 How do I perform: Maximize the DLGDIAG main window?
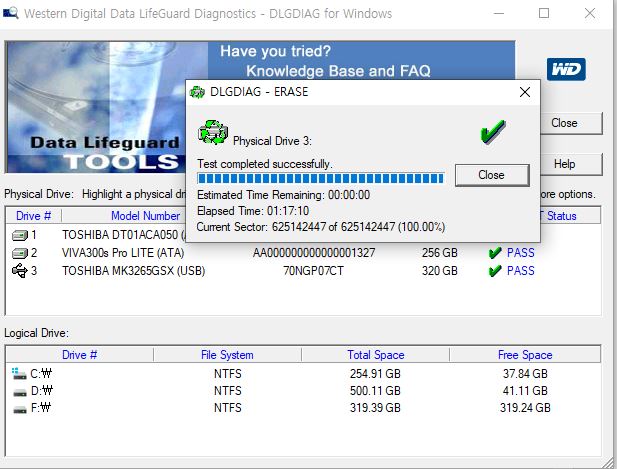tap(544, 13)
